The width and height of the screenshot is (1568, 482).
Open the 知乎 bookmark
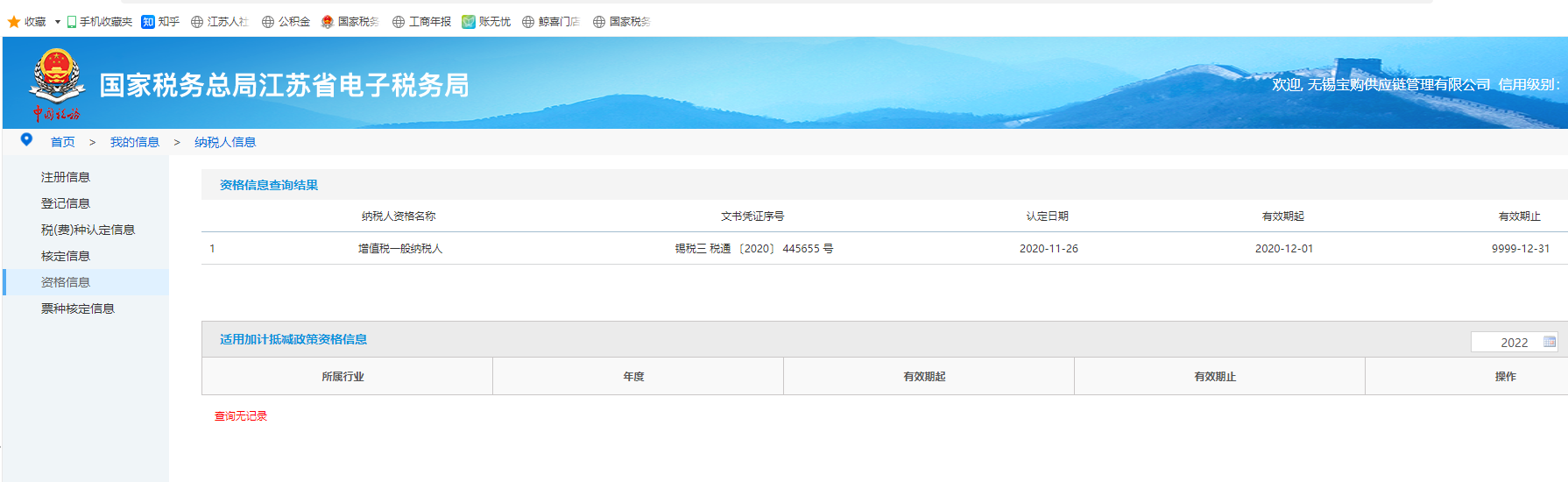pos(160,22)
